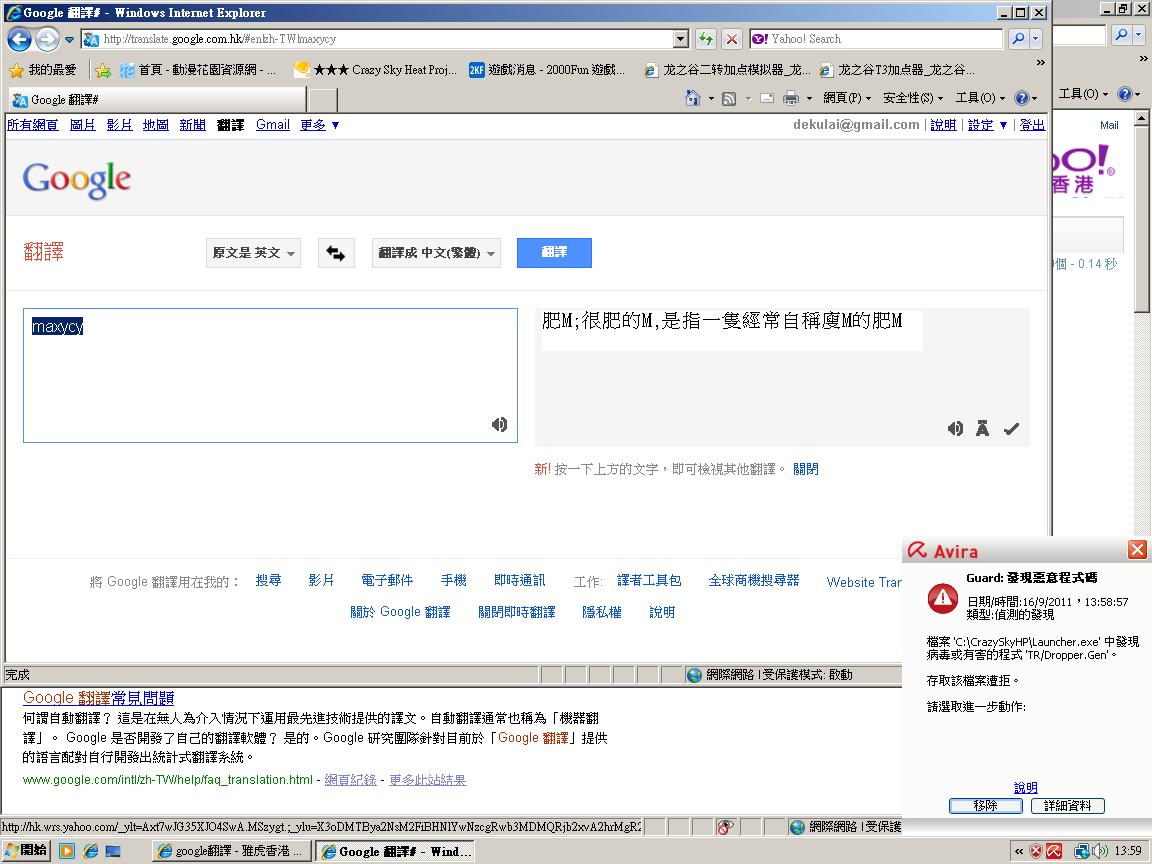Open the address bar history dropdown
1152x864 pixels.
tap(681, 39)
